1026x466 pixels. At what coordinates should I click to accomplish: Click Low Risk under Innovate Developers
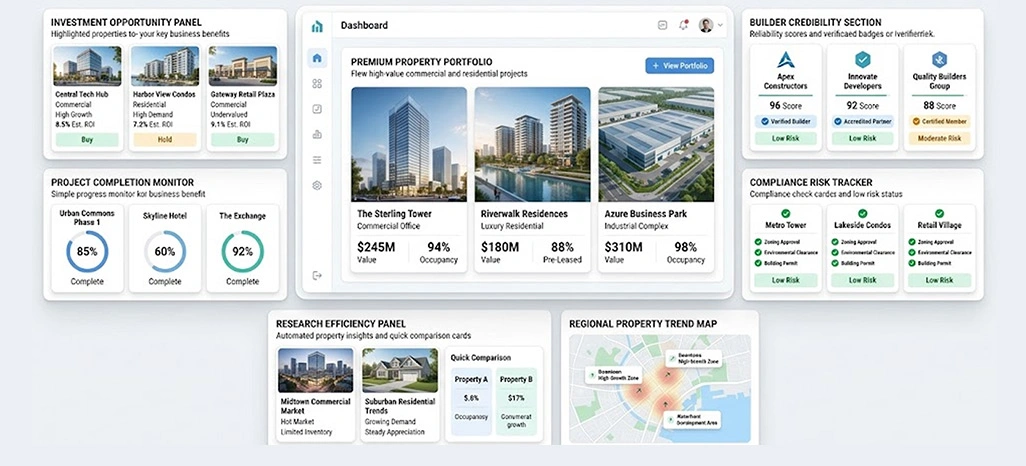tap(862, 138)
